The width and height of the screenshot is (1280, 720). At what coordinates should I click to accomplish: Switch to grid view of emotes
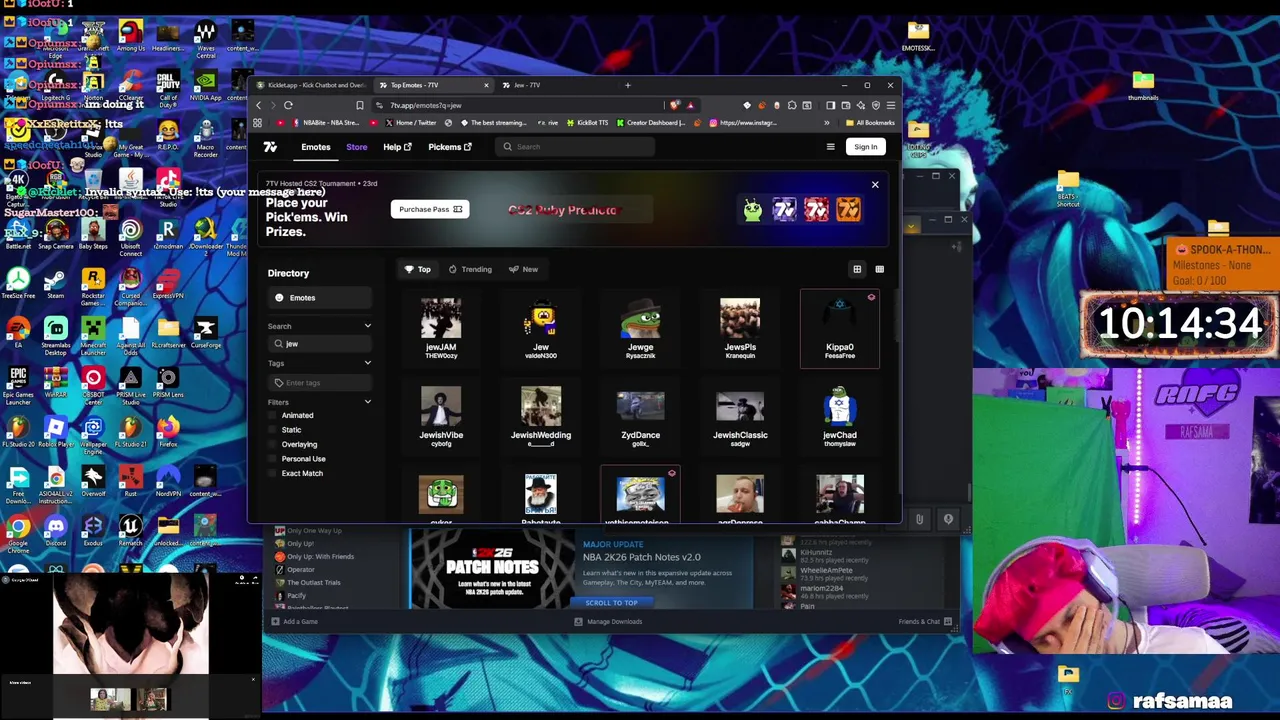click(x=857, y=269)
